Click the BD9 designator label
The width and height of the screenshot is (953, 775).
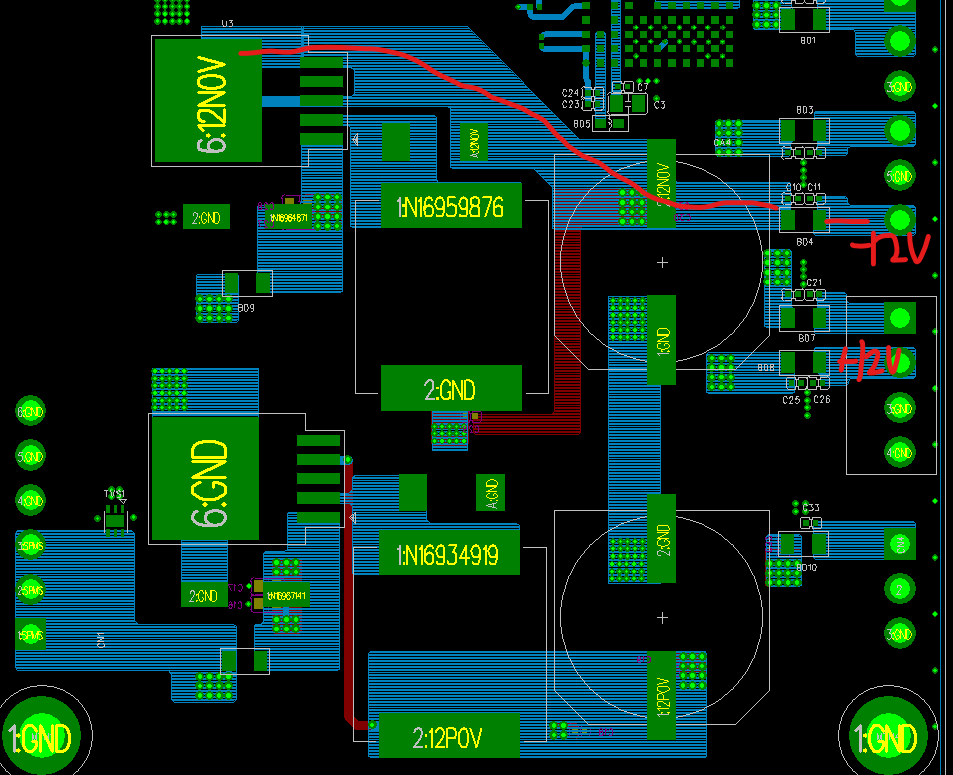(246, 308)
